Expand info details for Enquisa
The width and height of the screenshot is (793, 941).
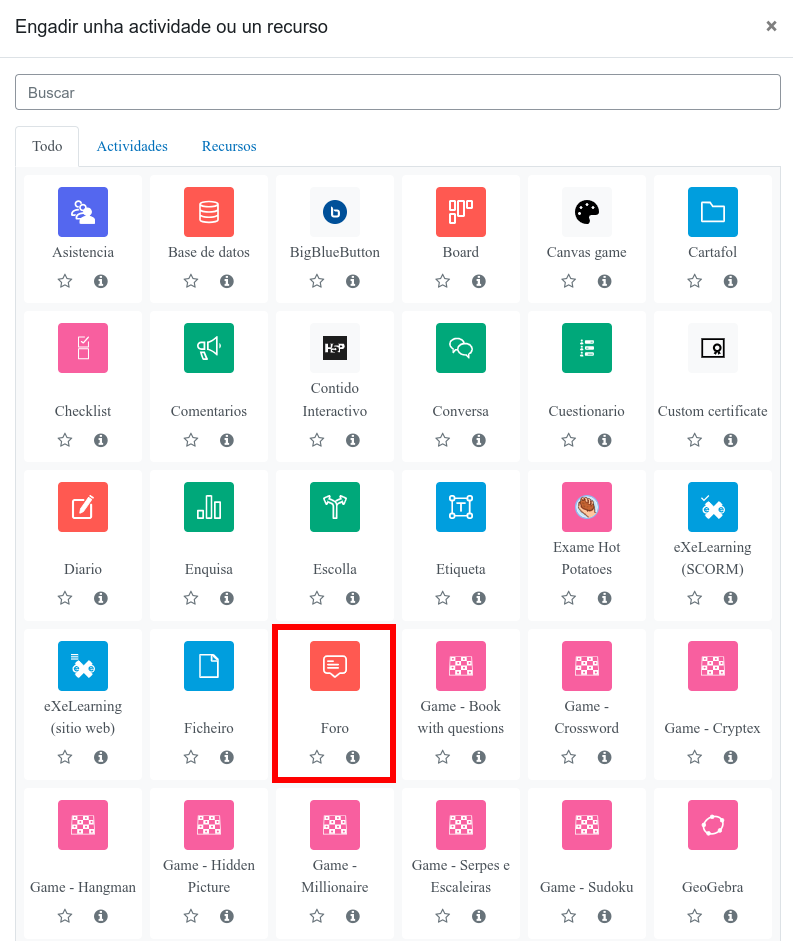tap(227, 598)
